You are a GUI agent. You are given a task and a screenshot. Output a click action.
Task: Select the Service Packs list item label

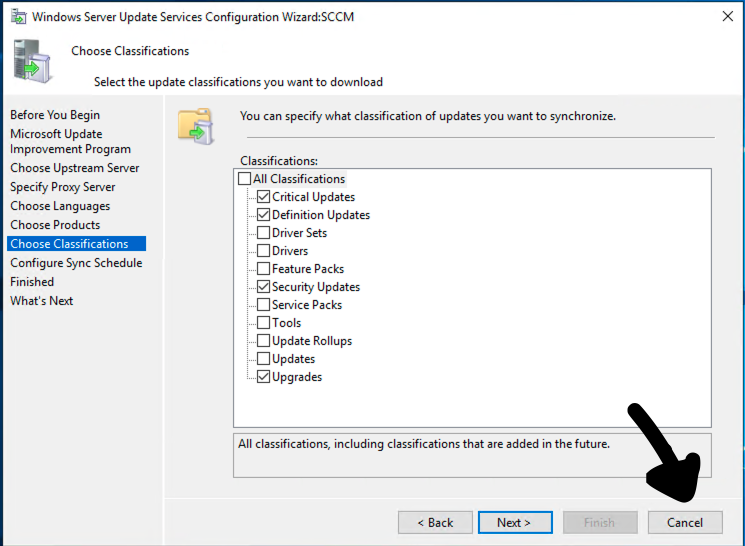[x=307, y=305]
